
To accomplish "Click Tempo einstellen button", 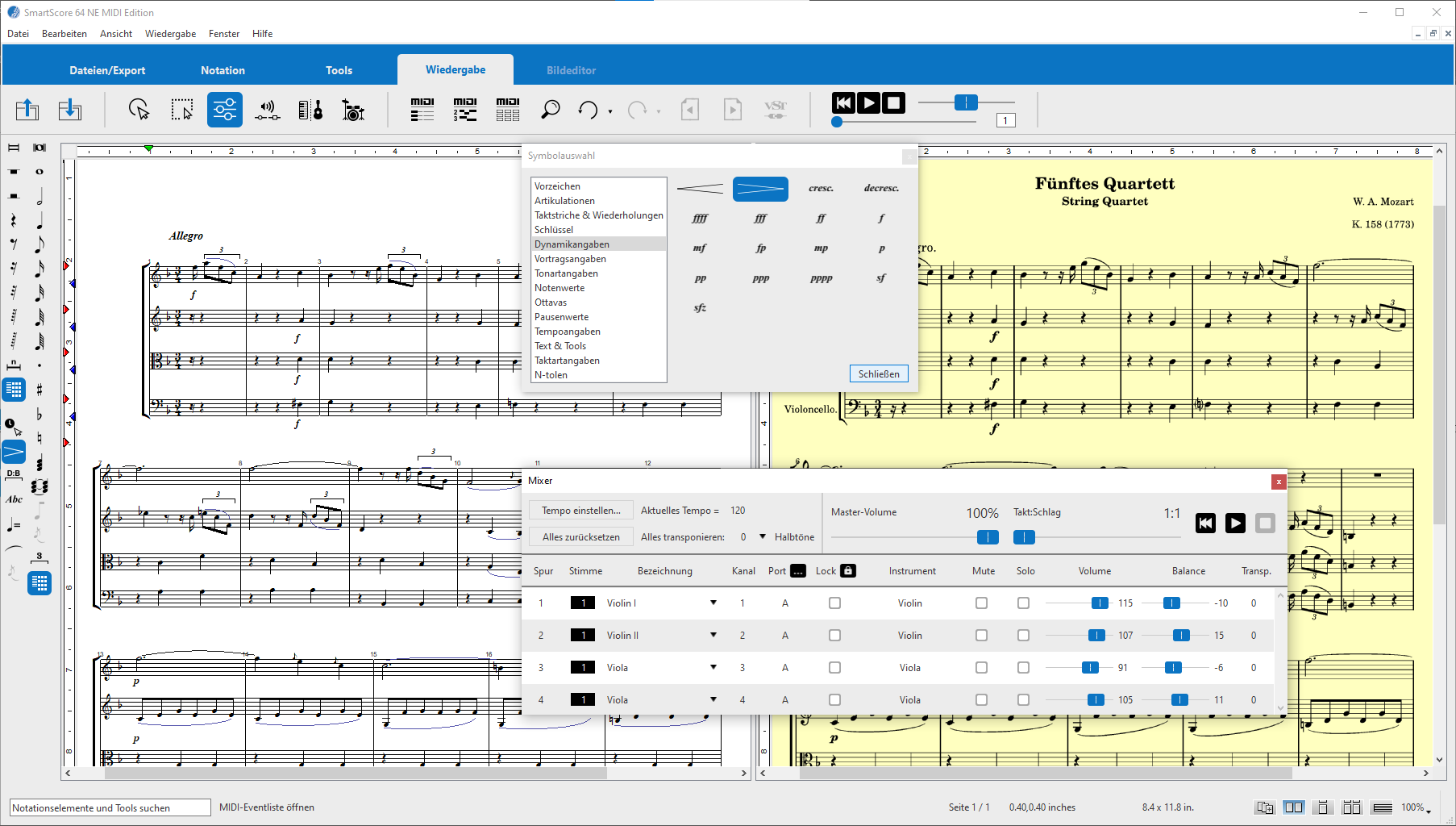I will click(580, 511).
